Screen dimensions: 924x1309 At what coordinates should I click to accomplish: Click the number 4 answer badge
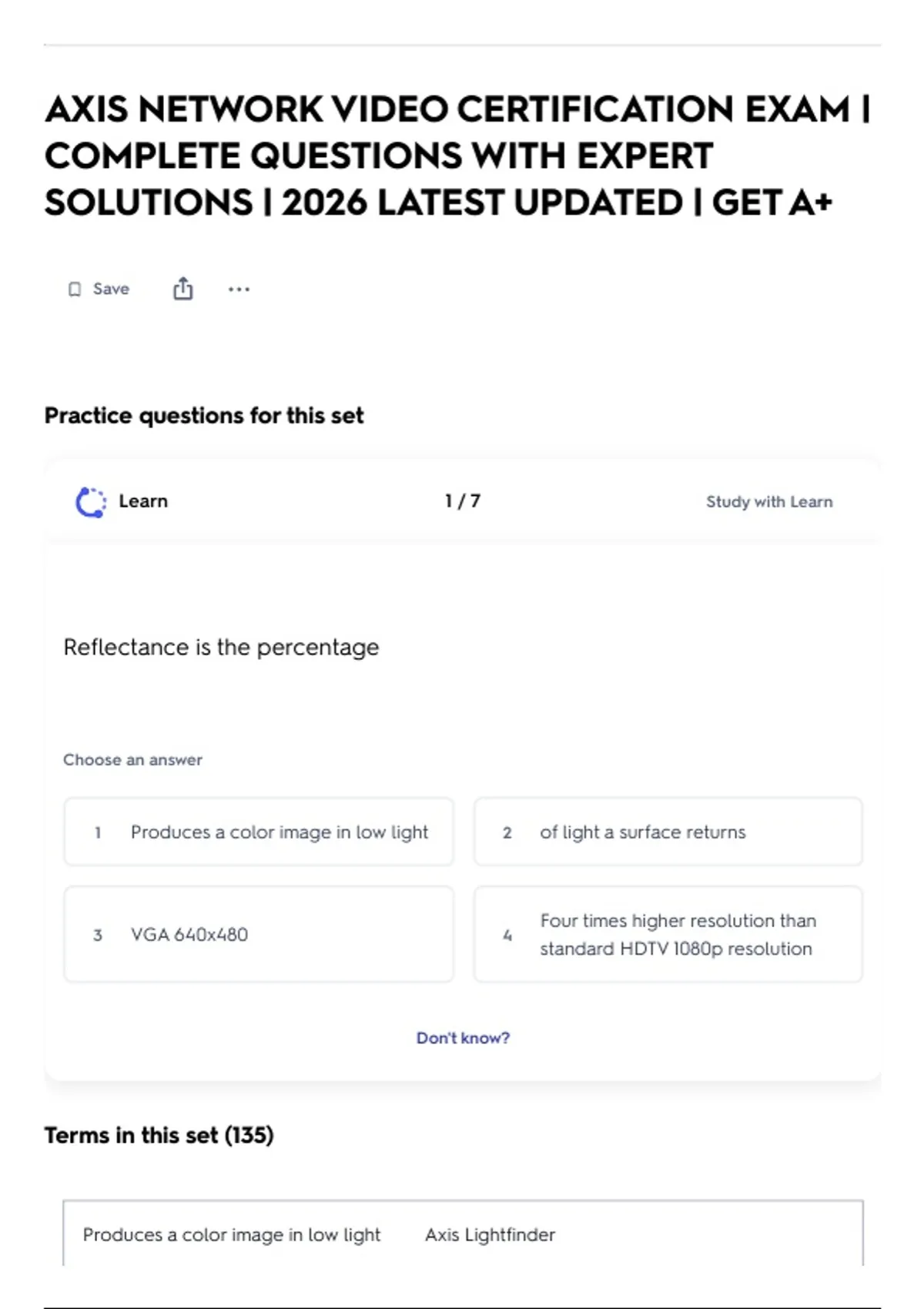point(507,935)
